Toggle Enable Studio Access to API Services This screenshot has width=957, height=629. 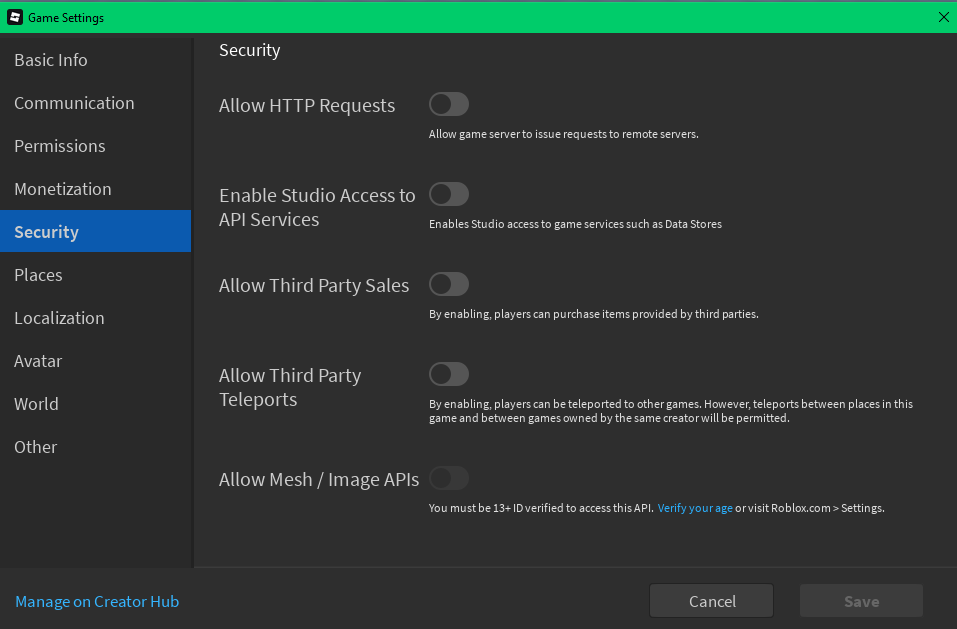coord(448,194)
